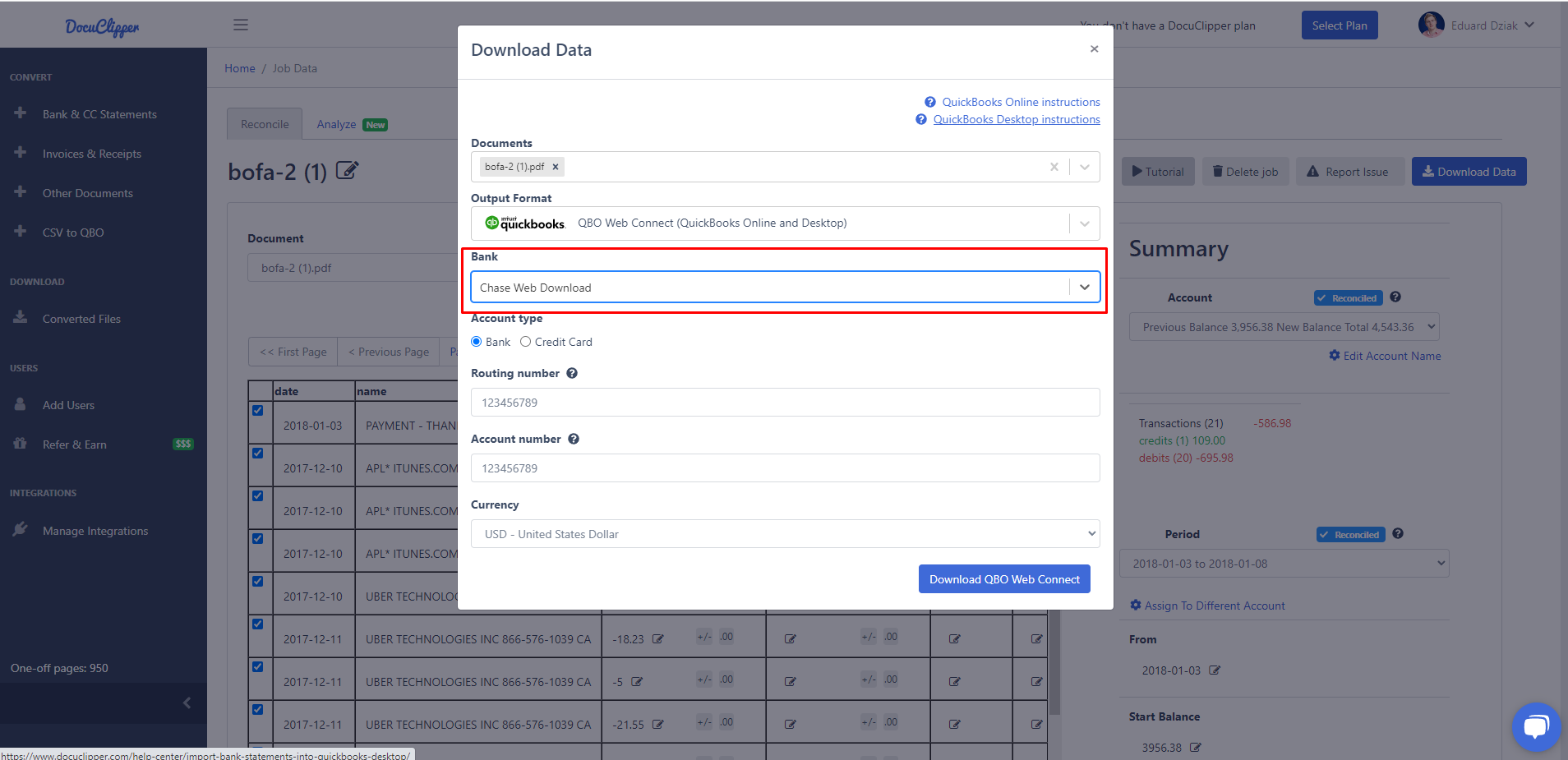Open the chat support bubble

pyautogui.click(x=1536, y=727)
